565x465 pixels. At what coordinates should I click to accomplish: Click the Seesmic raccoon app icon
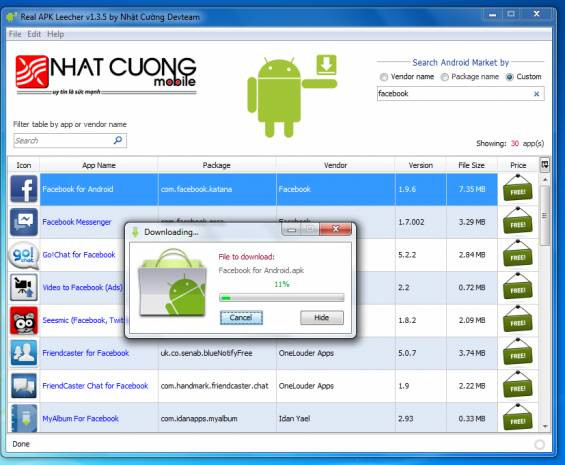24,320
